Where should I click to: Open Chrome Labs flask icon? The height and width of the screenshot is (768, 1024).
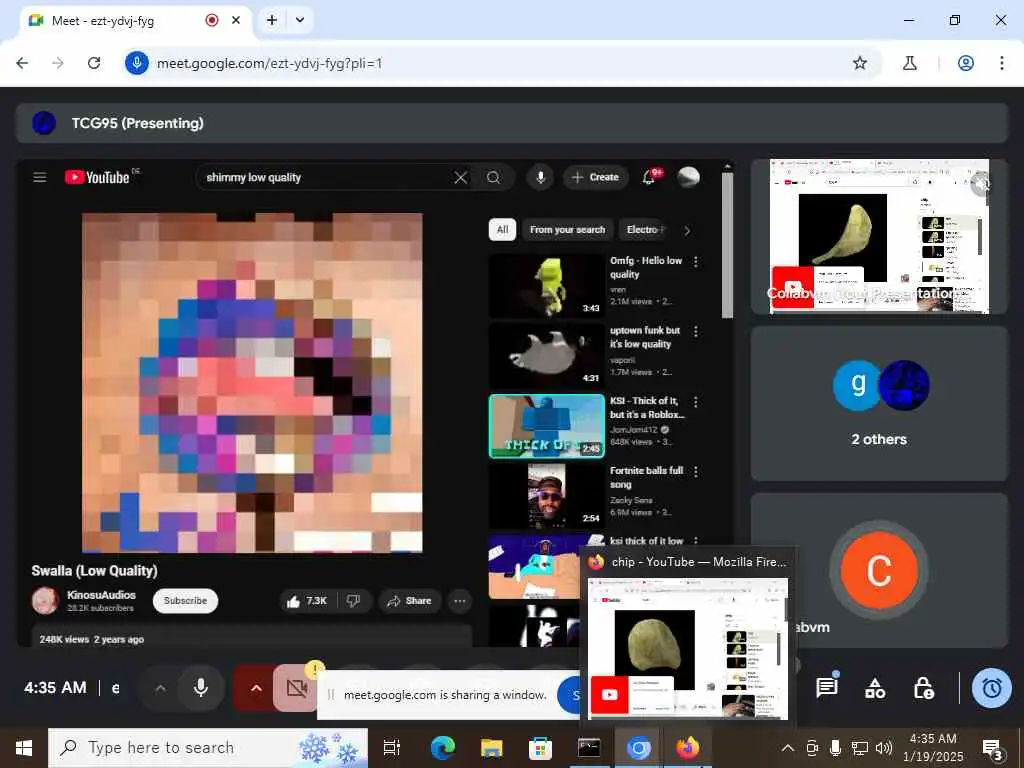tap(910, 63)
